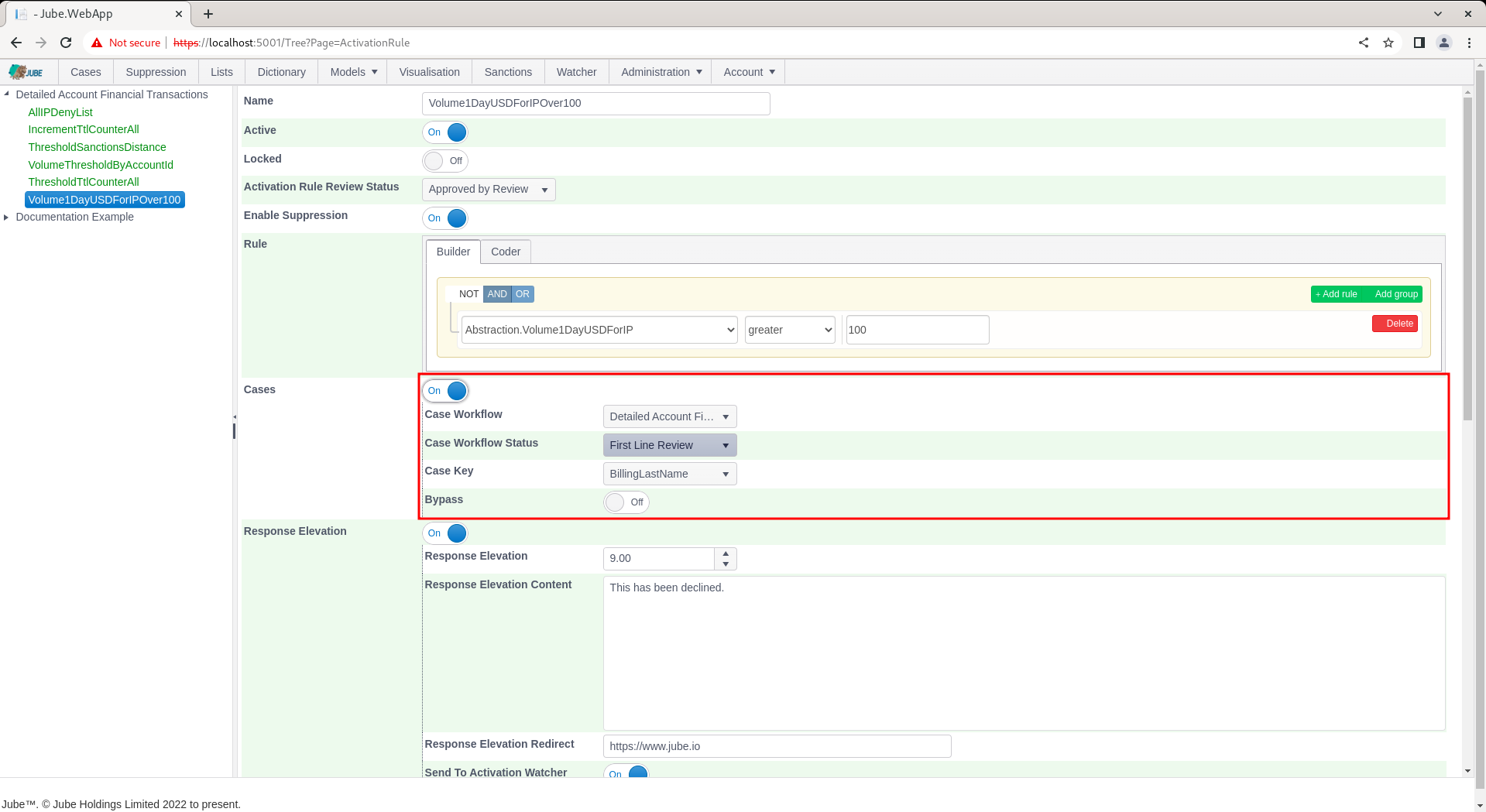Viewport: 1486px width, 812px height.
Task: Select AllIPDenyList in the tree
Action: click(60, 112)
